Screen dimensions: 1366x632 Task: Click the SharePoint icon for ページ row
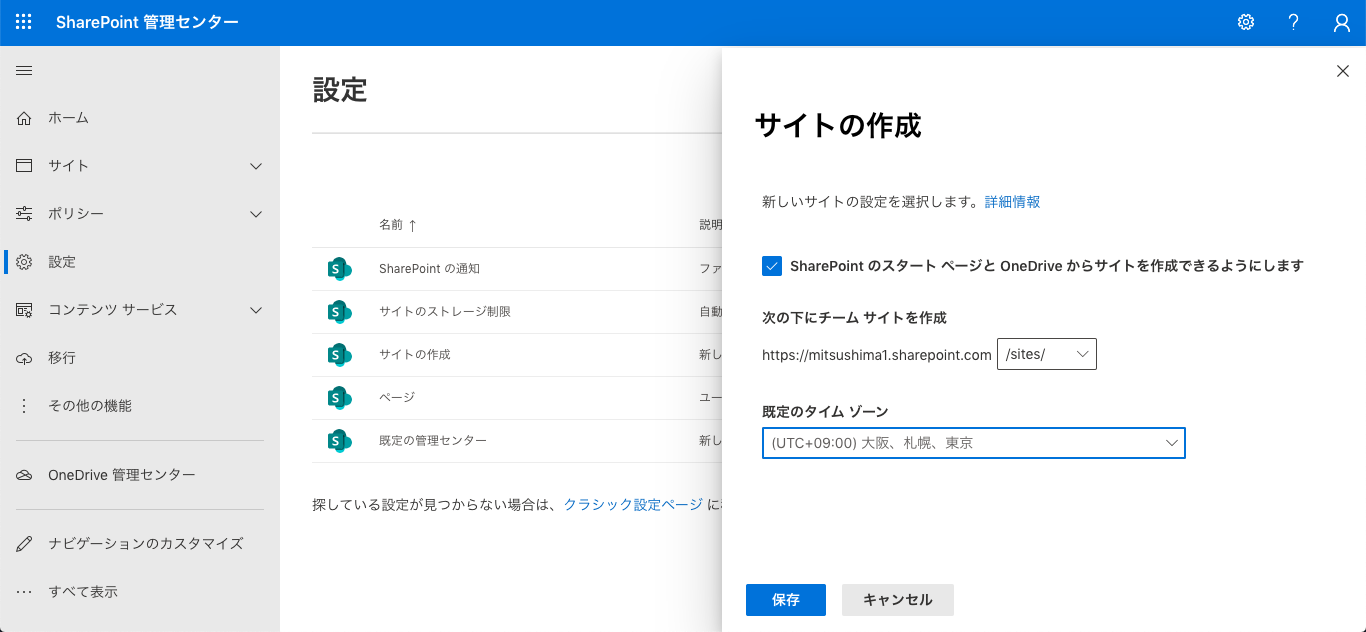(x=339, y=398)
